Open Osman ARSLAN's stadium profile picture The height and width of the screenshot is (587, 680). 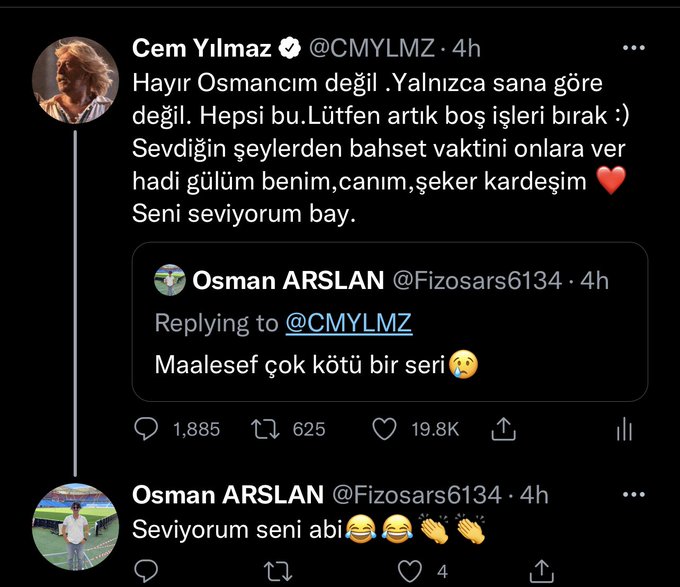pyautogui.click(x=76, y=529)
